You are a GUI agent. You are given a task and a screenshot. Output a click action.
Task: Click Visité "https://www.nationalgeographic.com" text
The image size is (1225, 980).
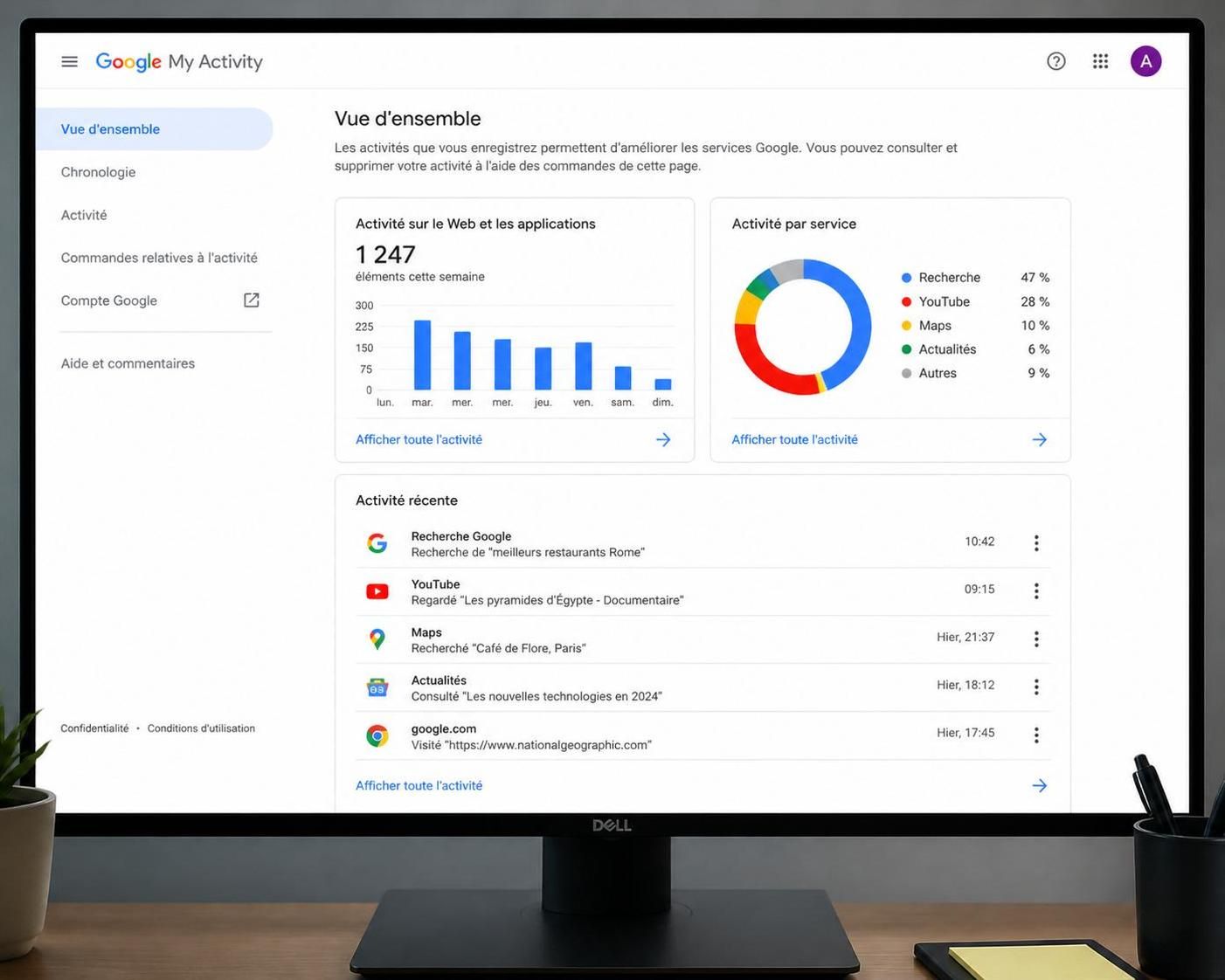point(531,745)
